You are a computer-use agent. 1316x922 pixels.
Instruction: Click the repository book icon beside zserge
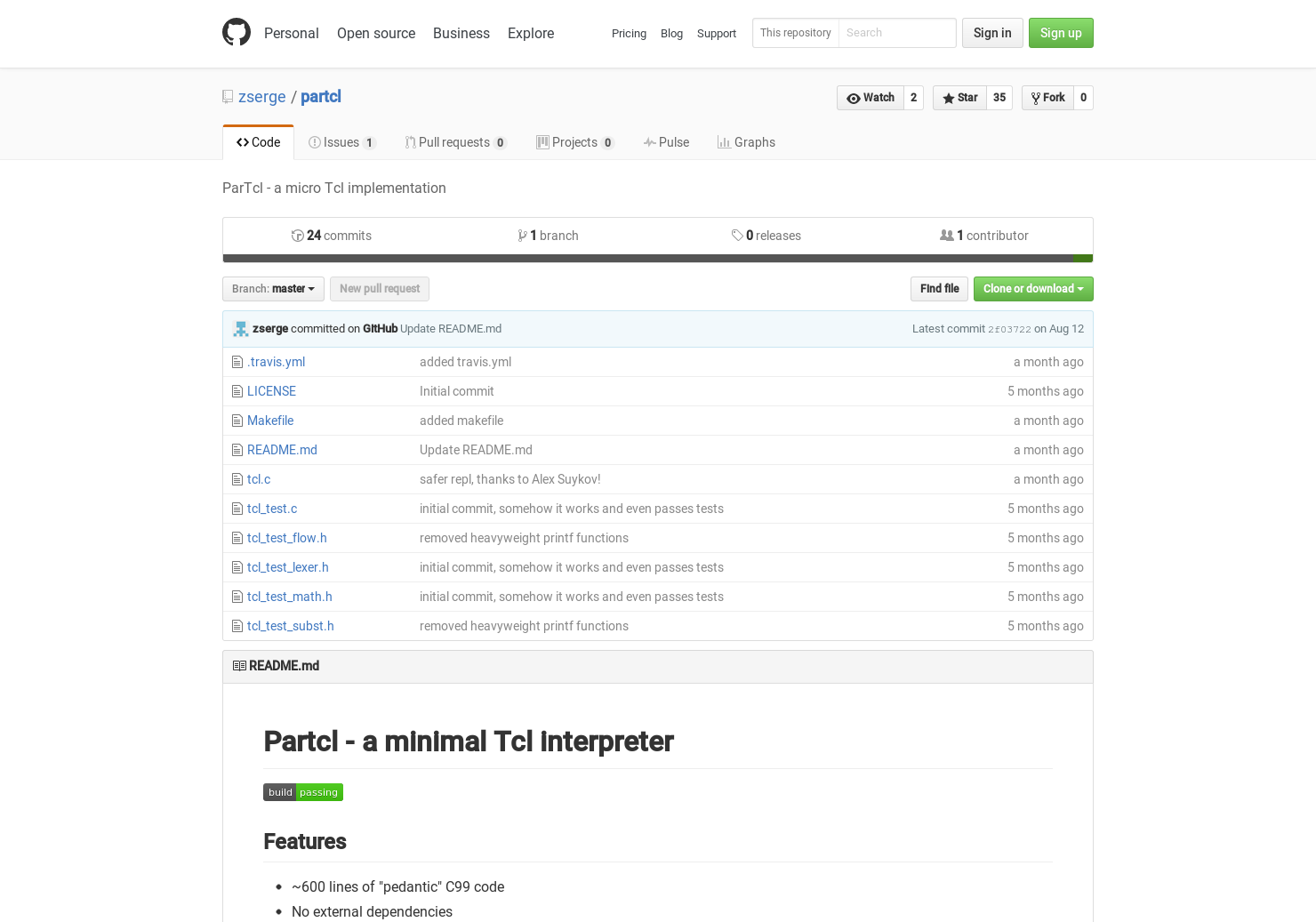(x=228, y=97)
